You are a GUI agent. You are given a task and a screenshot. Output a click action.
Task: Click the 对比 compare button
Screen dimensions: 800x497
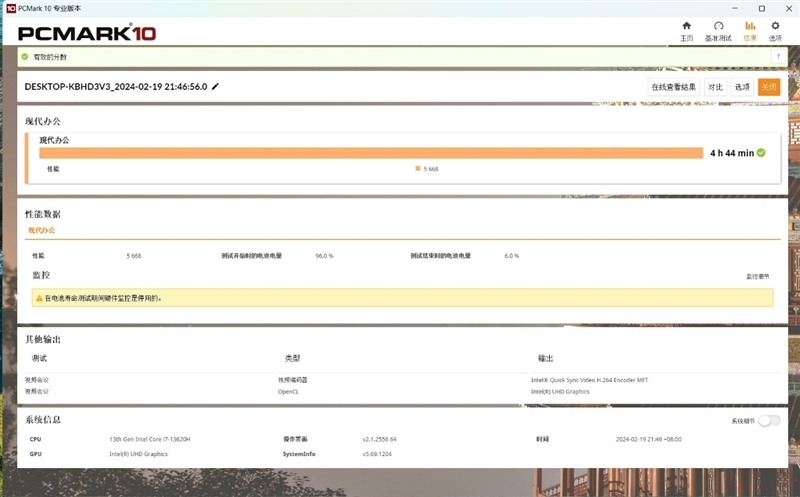[715, 87]
